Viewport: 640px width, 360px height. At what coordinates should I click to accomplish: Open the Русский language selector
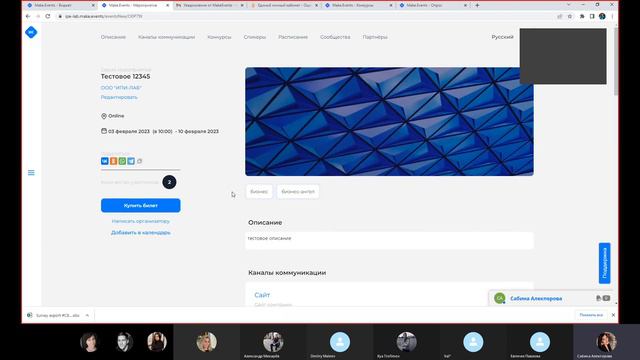(x=502, y=37)
